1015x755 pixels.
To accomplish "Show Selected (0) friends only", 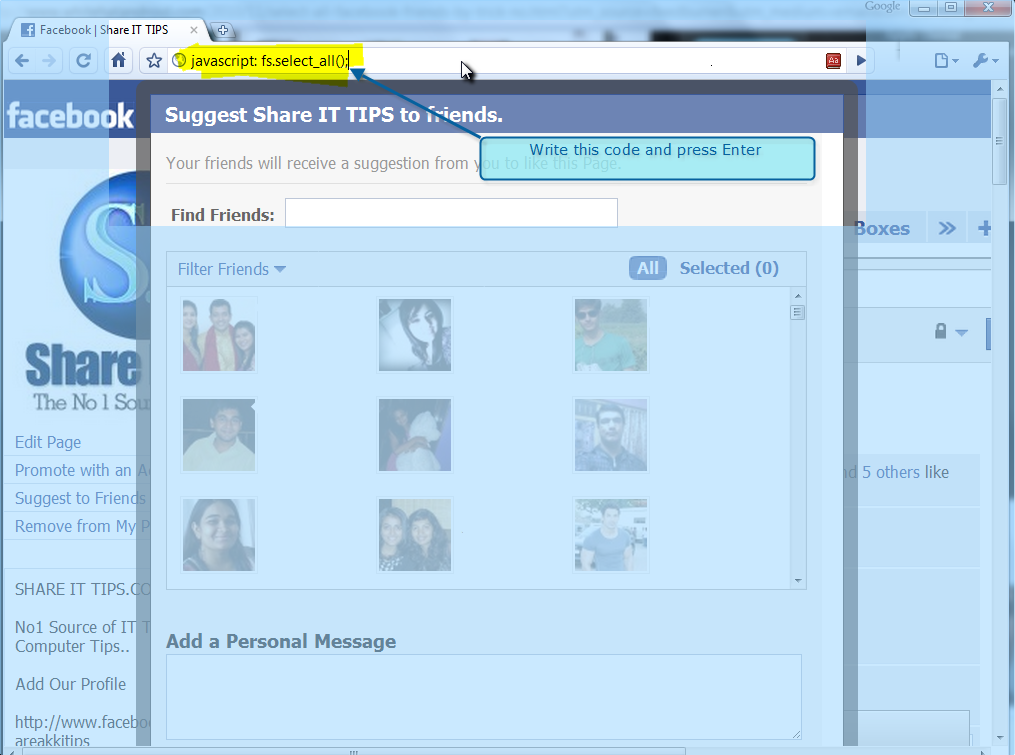I will pyautogui.click(x=729, y=268).
